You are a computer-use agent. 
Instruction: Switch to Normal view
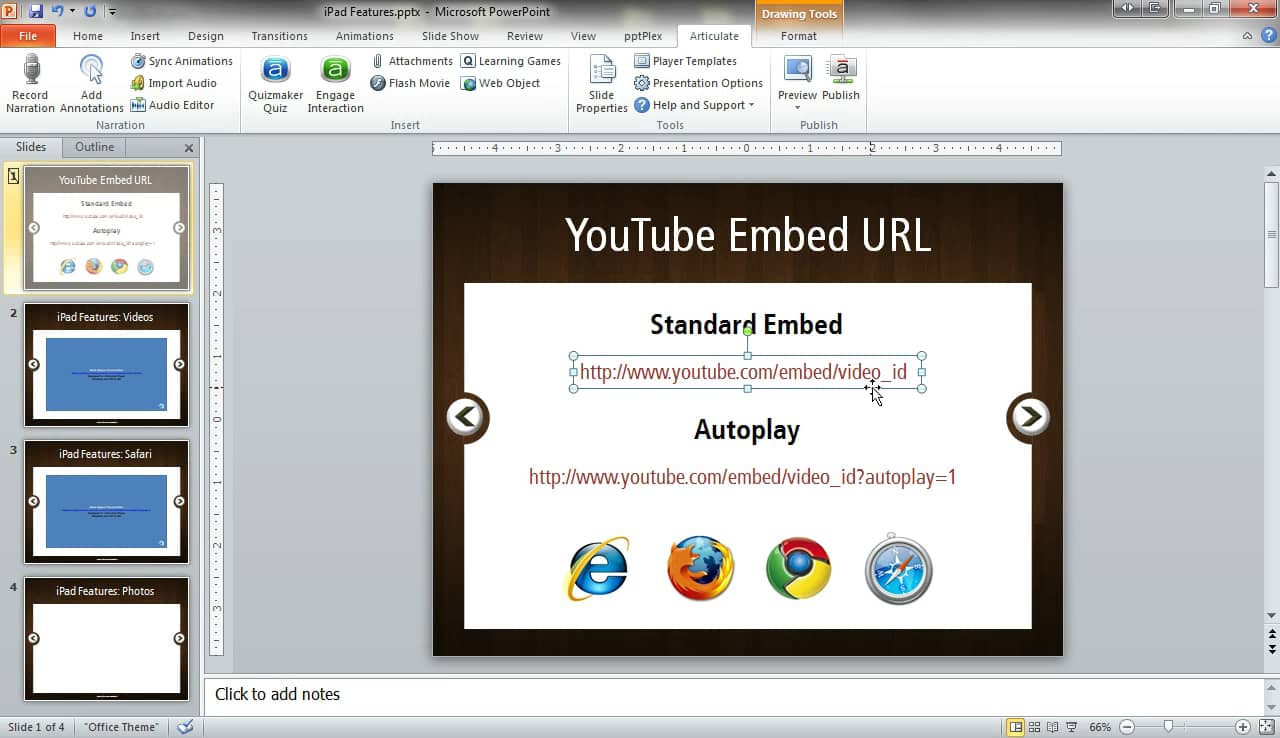[1016, 727]
